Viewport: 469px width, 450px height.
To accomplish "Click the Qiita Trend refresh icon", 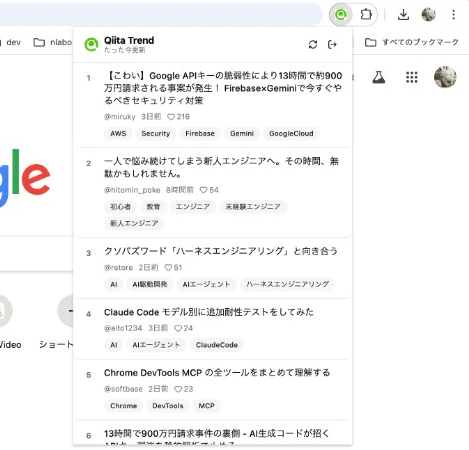I will tap(313, 44).
